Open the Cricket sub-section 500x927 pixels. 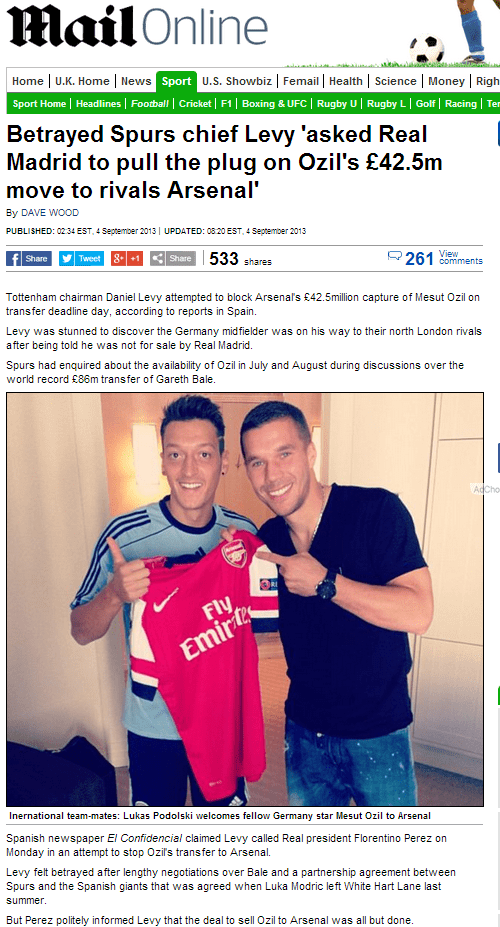pyautogui.click(x=195, y=103)
